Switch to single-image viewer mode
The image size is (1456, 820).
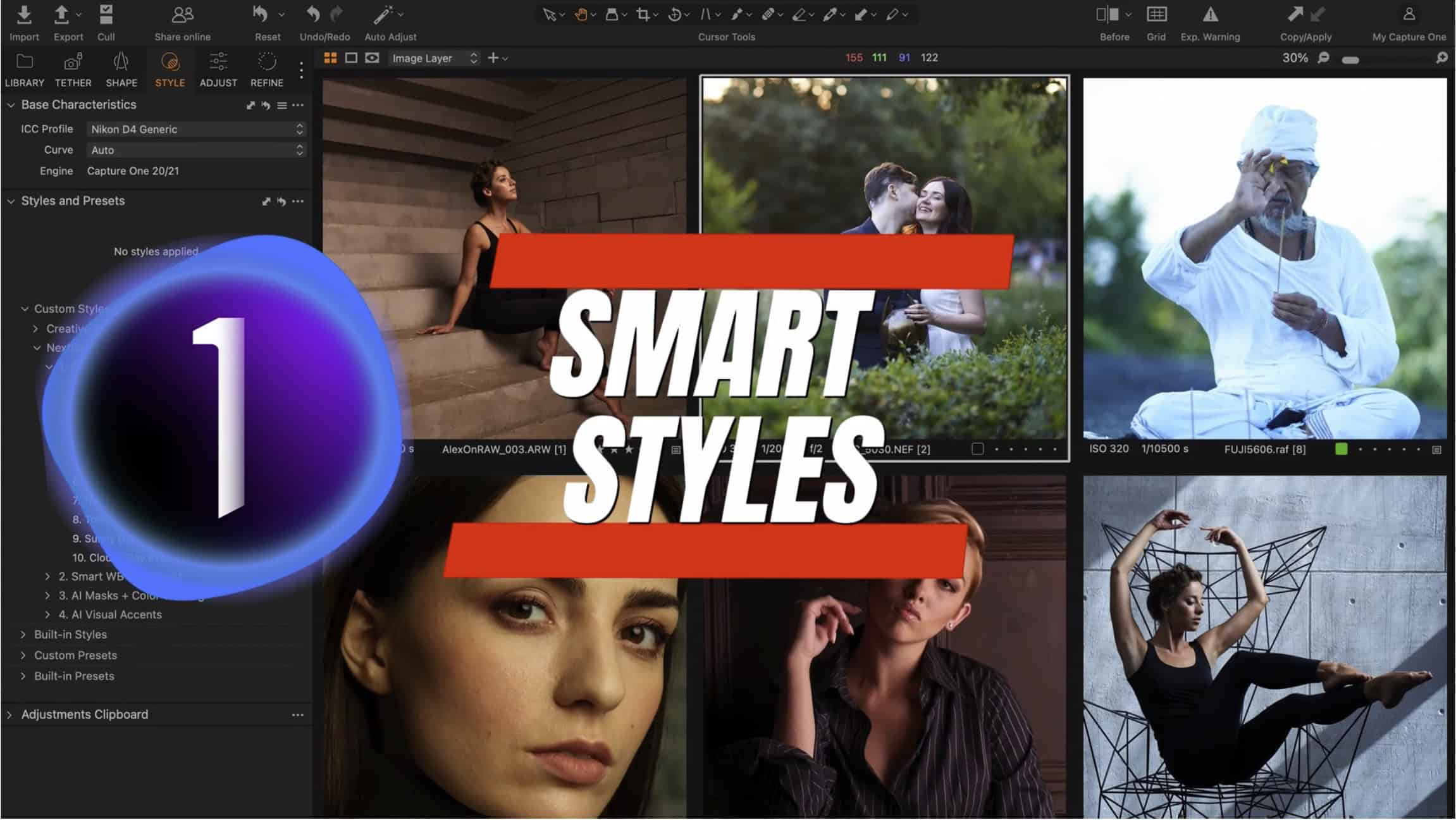351,58
